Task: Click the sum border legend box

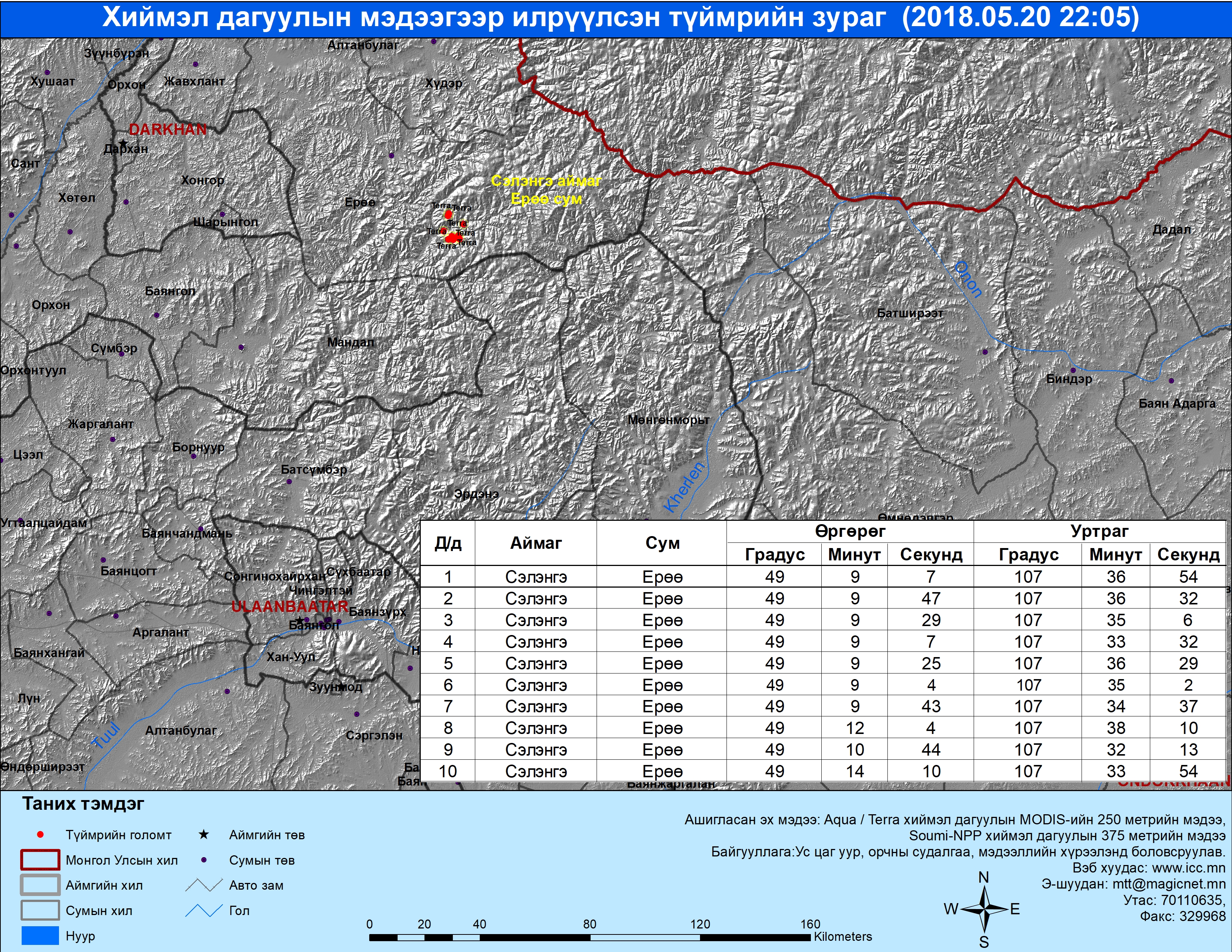Action: point(40,910)
